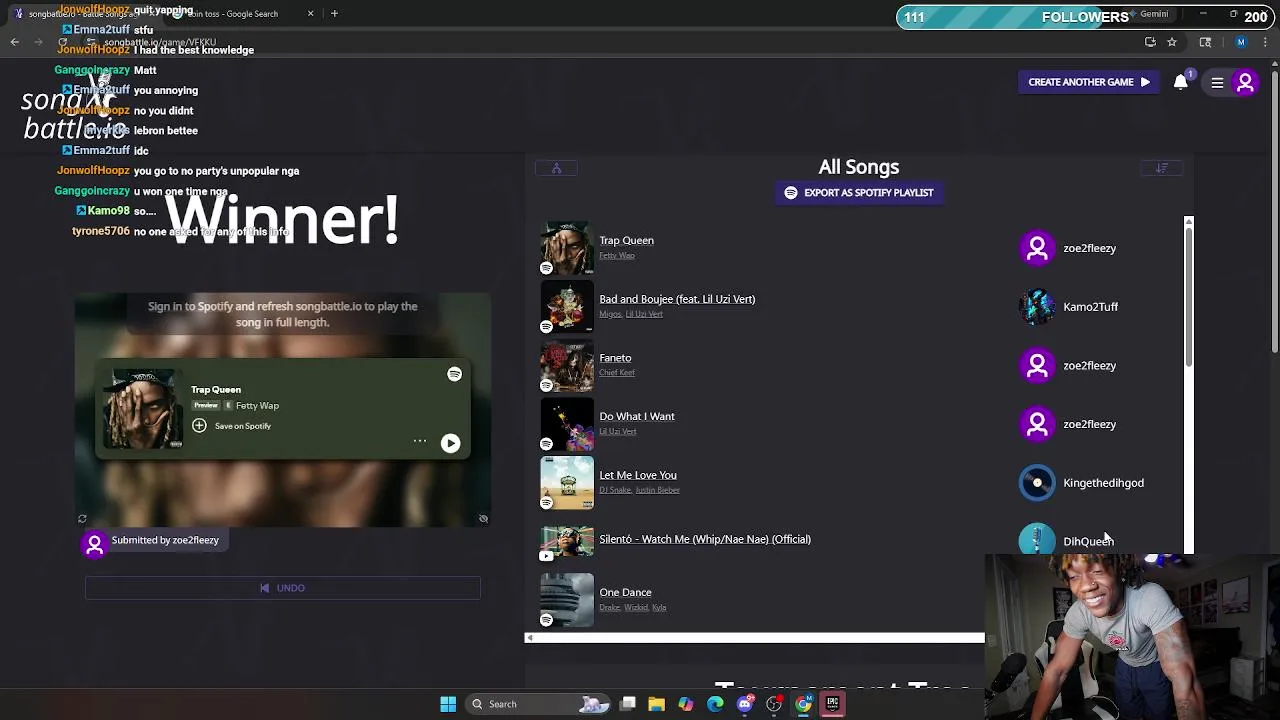Viewport: 1280px width, 720px height.
Task: Open Silentó Watch Me song link
Action: pos(705,539)
